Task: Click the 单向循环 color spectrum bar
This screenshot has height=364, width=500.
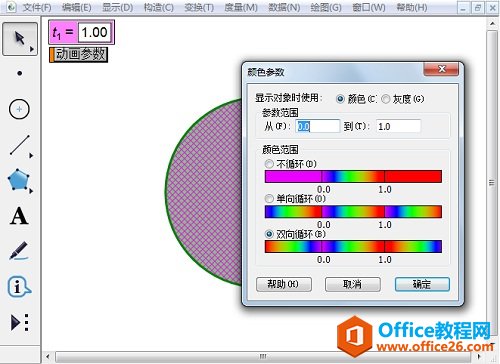Action: click(x=353, y=212)
